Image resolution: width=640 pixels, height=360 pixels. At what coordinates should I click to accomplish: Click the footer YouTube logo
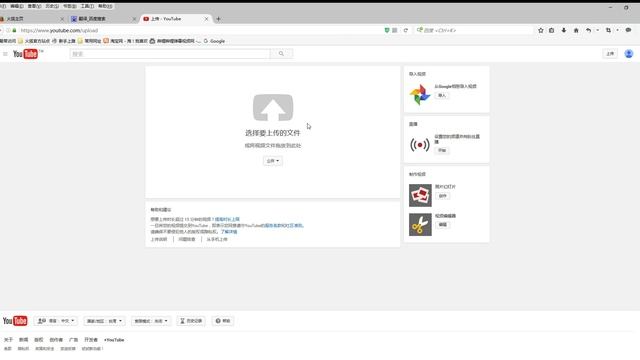point(15,321)
